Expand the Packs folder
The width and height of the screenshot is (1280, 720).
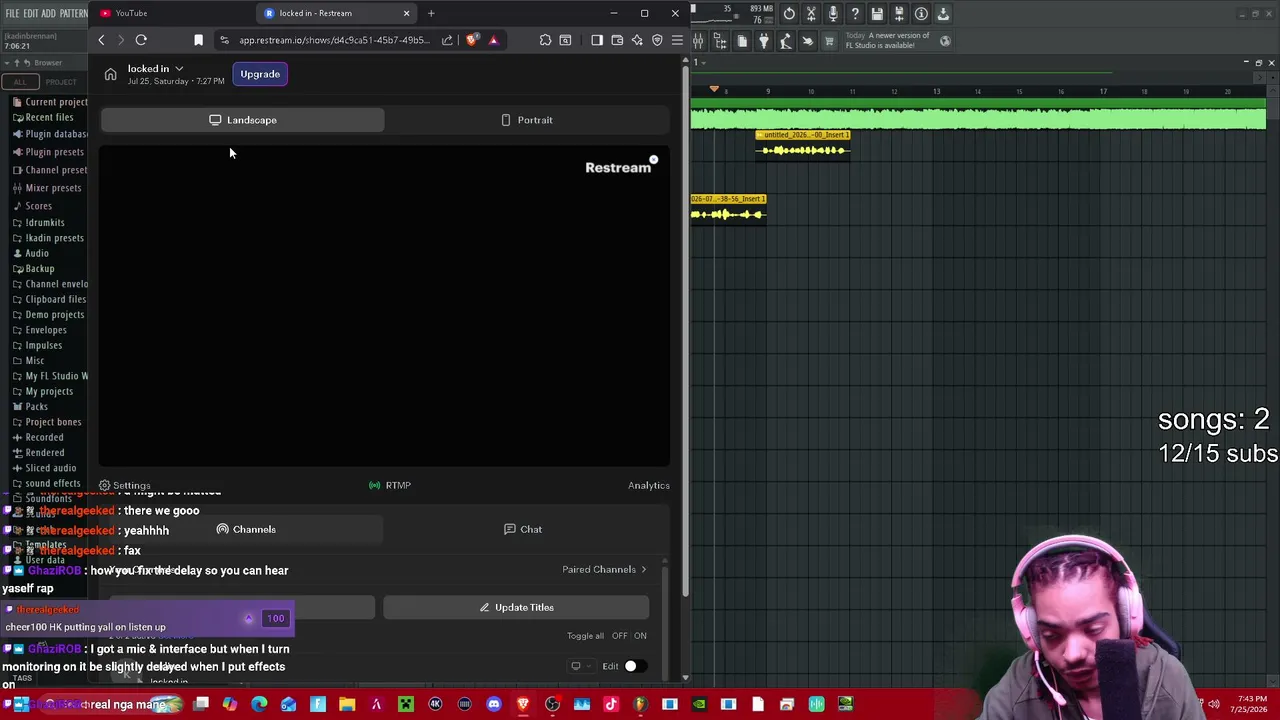[x=30, y=407]
